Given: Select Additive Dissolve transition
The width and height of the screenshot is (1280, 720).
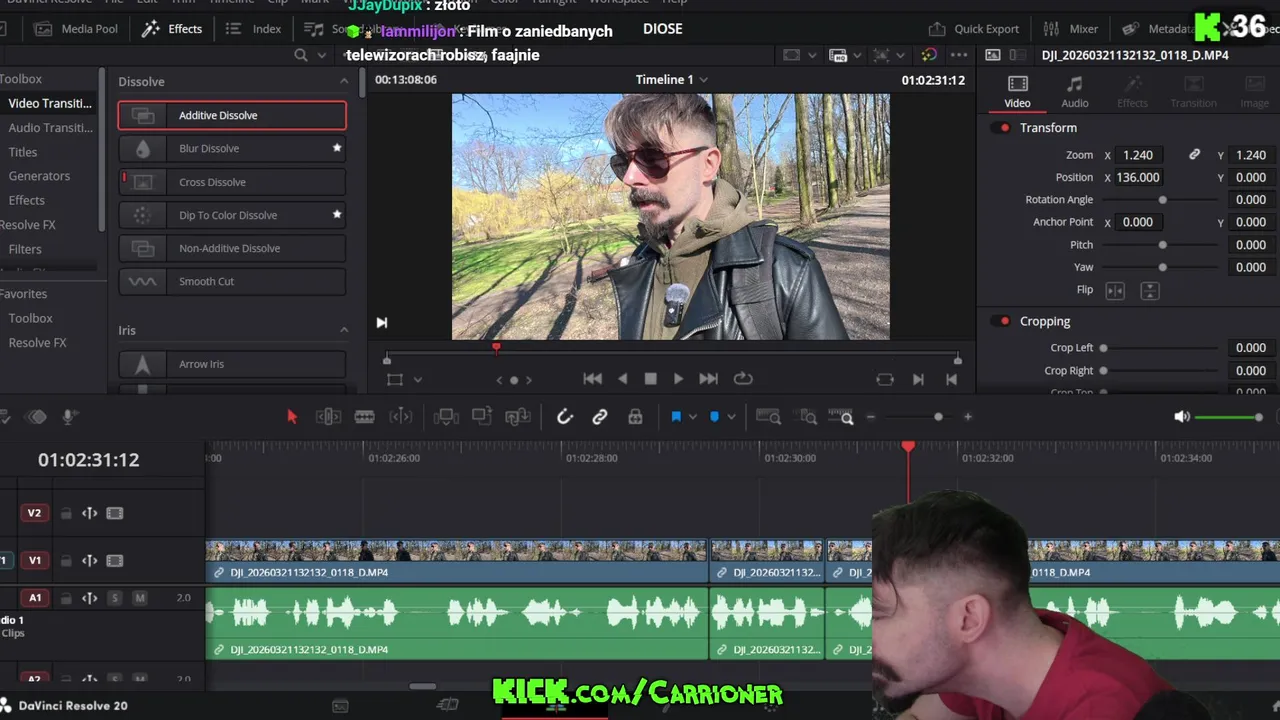Looking at the screenshot, I should click(232, 115).
